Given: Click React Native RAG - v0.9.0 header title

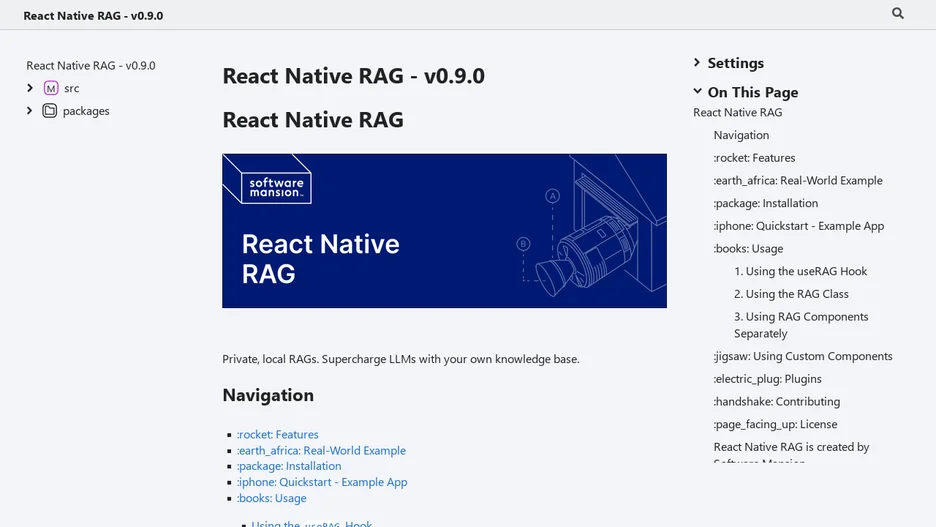Looking at the screenshot, I should click(93, 16).
